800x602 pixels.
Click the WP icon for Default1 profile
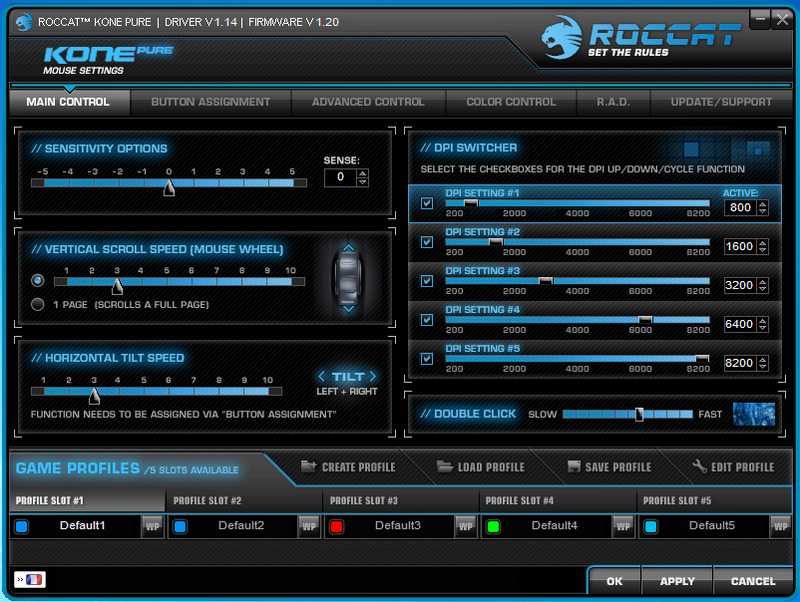152,526
